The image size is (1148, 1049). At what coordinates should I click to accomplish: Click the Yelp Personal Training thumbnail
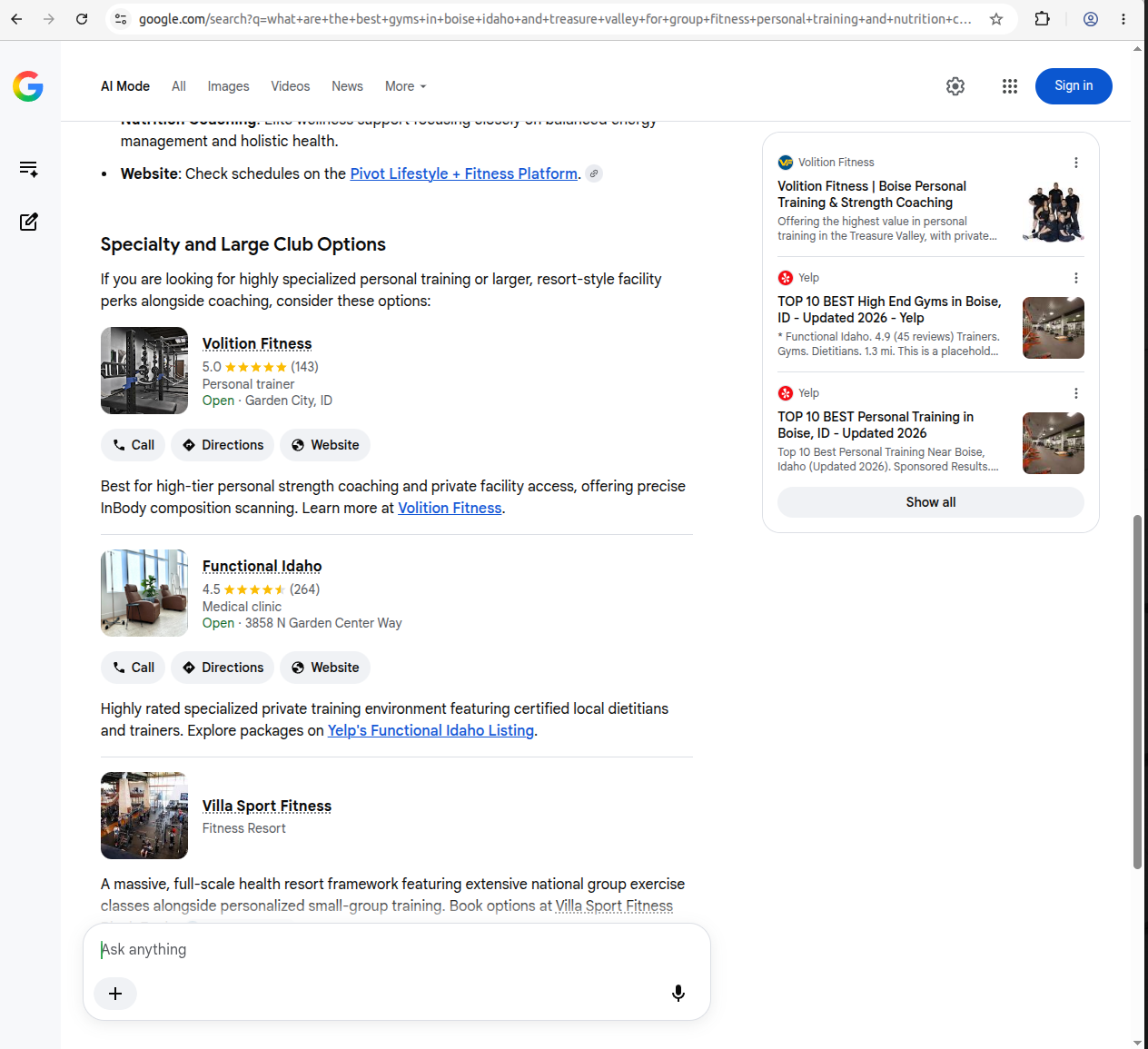click(x=1054, y=443)
